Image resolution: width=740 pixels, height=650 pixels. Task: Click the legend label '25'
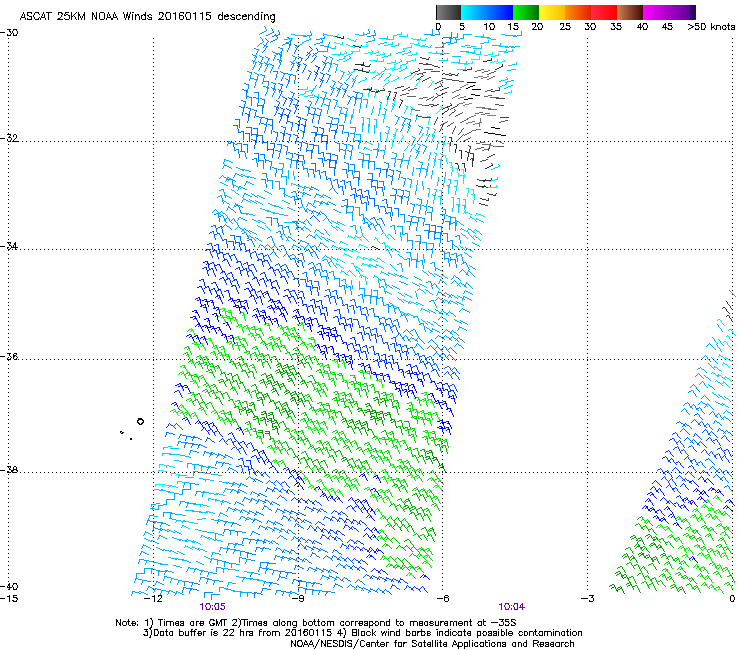coord(565,26)
